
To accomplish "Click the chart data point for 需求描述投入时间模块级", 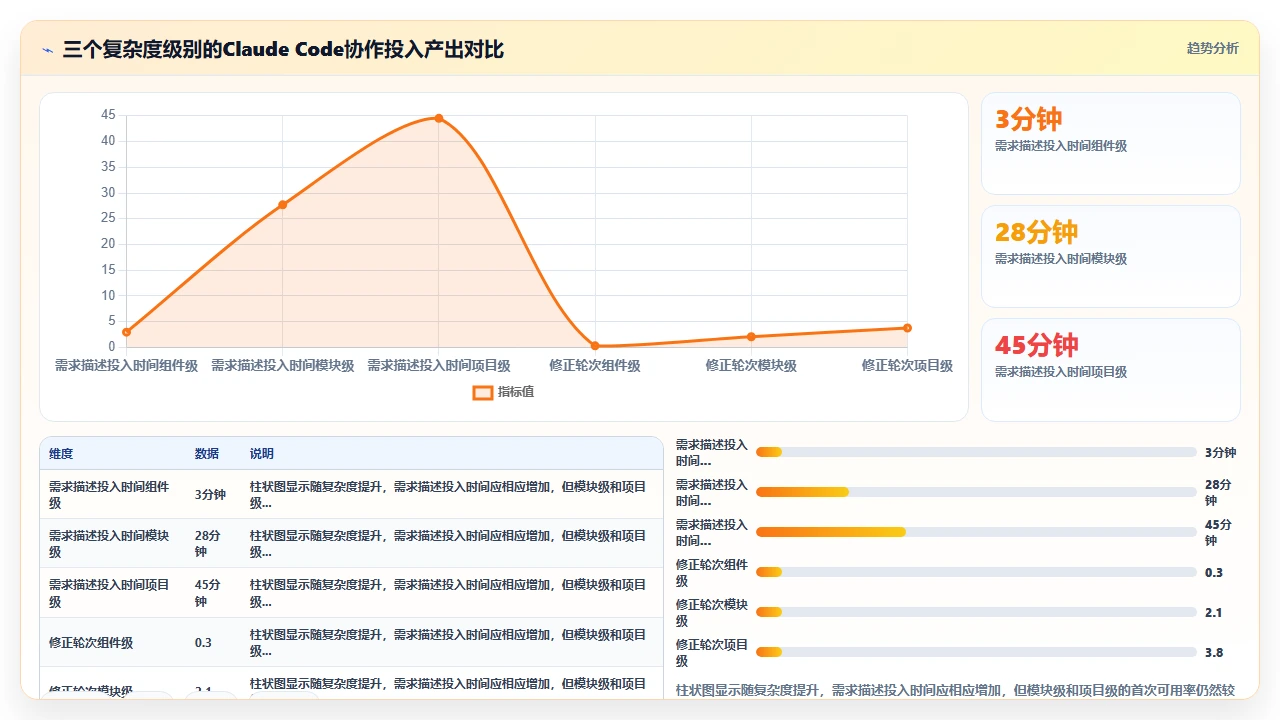I will [282, 205].
